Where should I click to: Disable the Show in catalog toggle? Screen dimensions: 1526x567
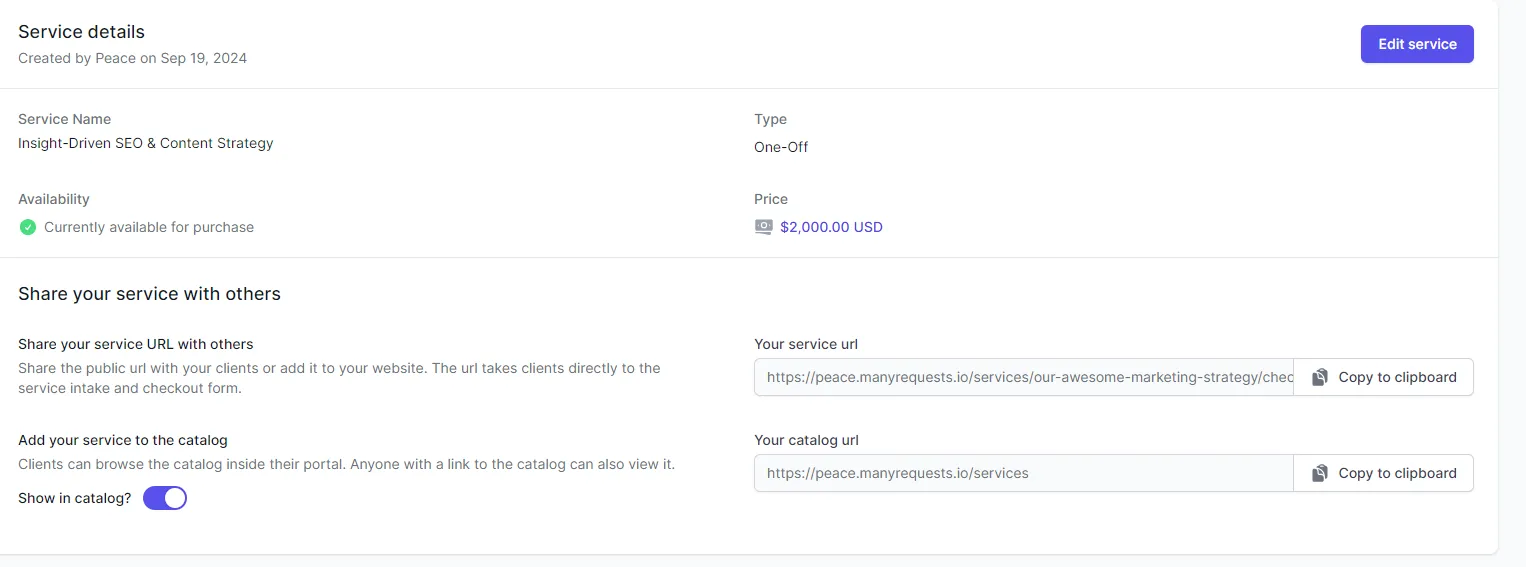coord(165,498)
